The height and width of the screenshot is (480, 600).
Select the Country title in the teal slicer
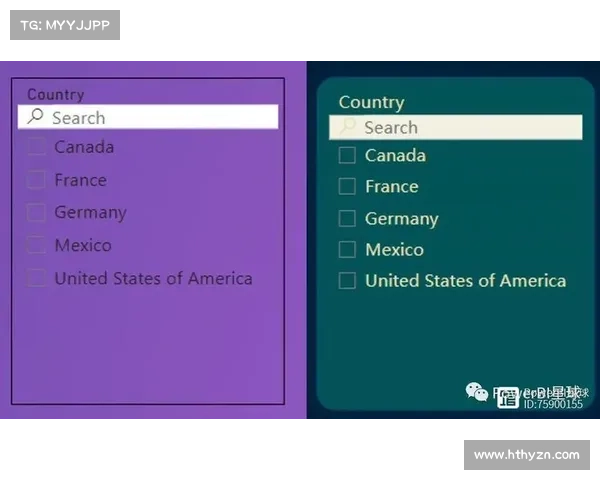tap(371, 102)
